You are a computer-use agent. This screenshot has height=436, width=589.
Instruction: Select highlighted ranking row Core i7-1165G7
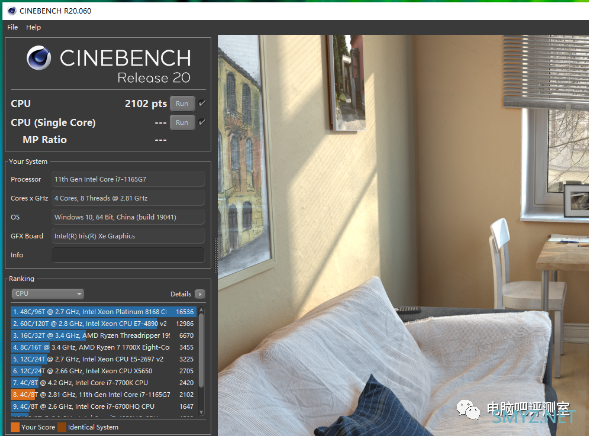coord(104,395)
